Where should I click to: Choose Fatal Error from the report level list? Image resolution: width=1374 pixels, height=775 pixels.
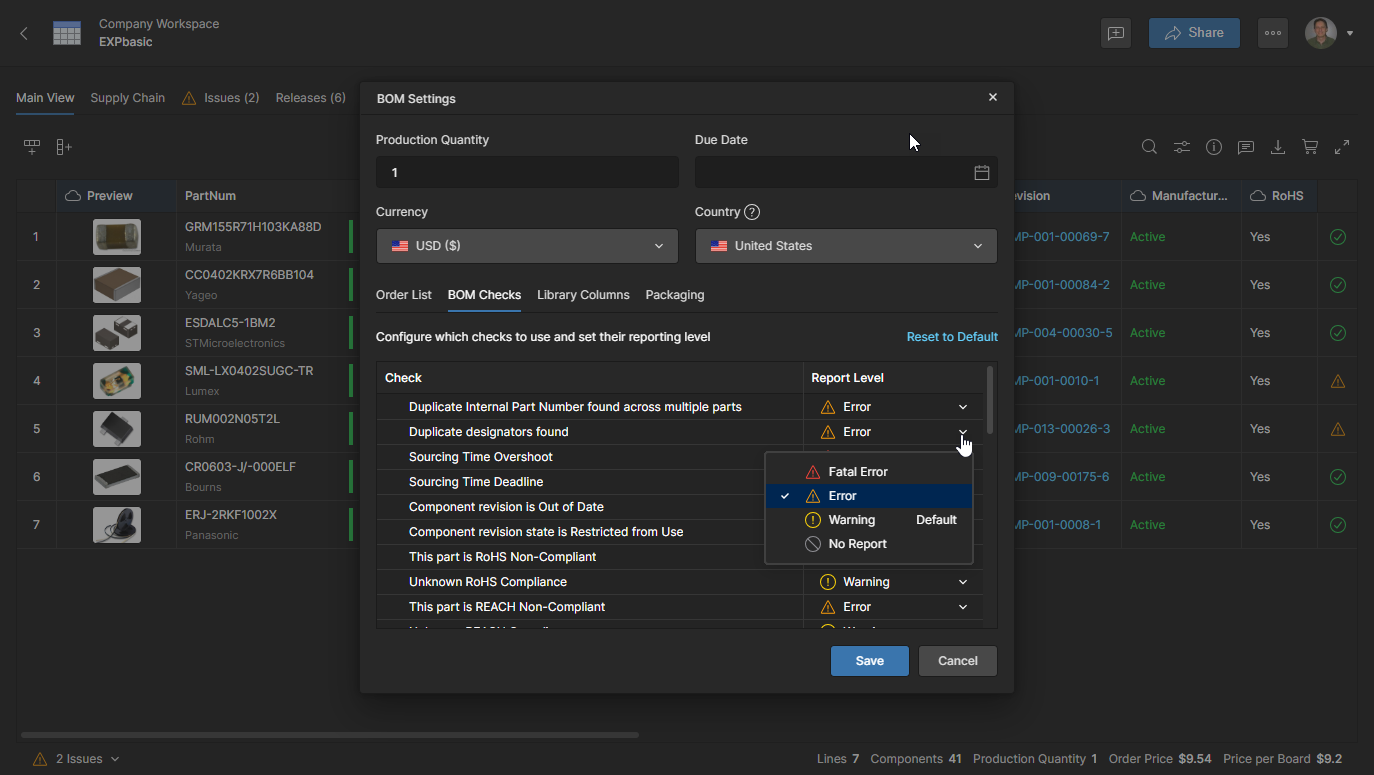pos(857,472)
